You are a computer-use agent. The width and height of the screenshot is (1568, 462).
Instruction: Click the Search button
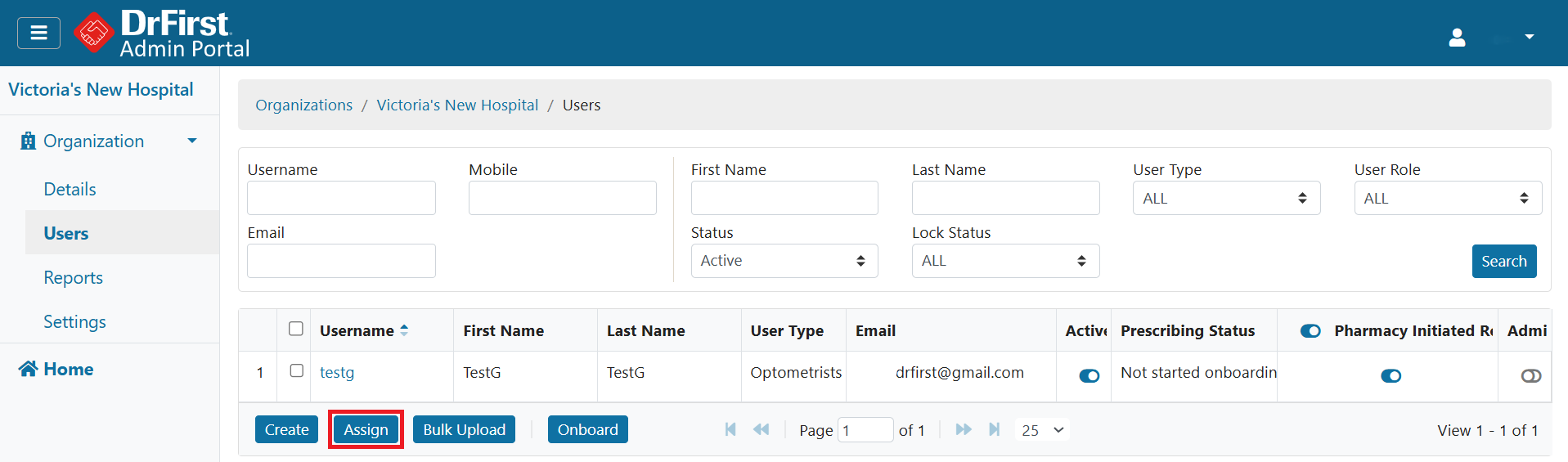coord(1503,262)
